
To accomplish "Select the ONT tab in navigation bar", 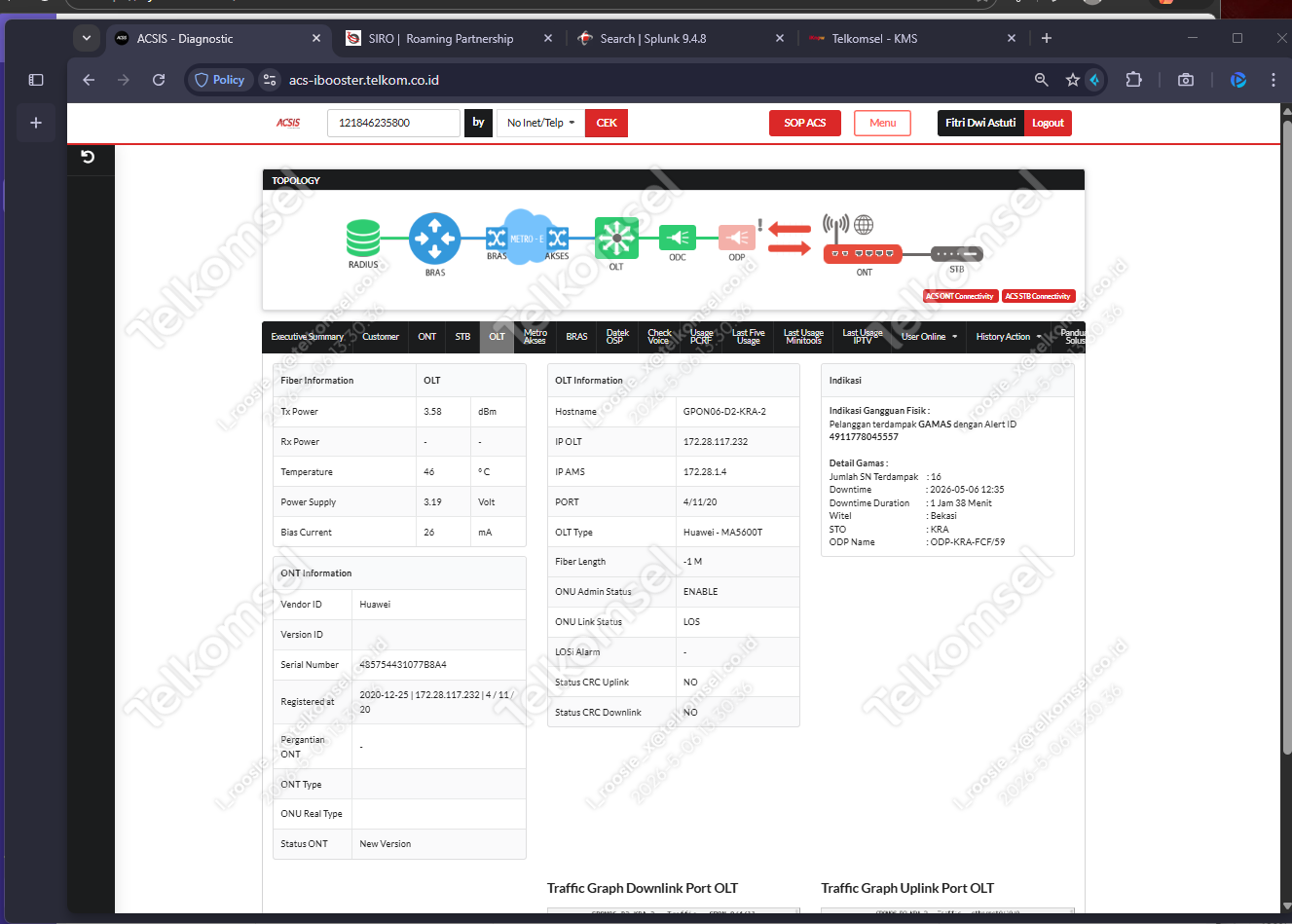I will pos(427,337).
